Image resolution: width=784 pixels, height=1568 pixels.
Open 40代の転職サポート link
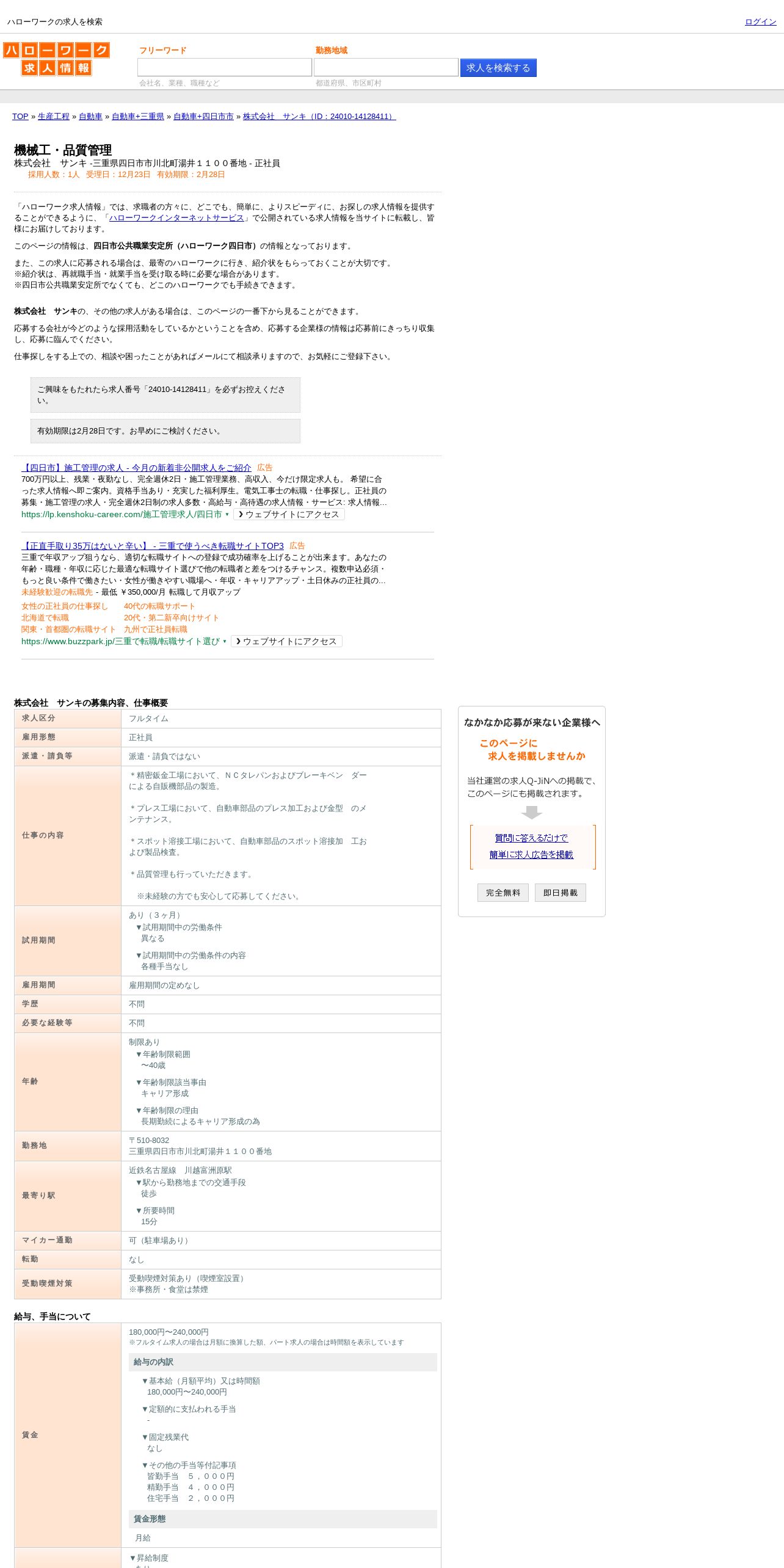[x=159, y=606]
